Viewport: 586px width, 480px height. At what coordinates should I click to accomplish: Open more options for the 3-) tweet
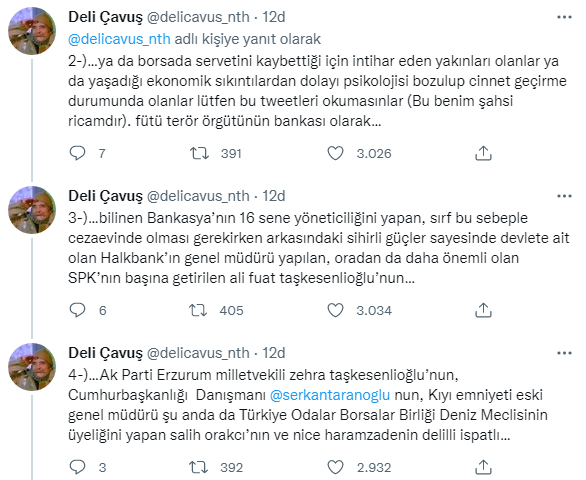click(x=564, y=196)
